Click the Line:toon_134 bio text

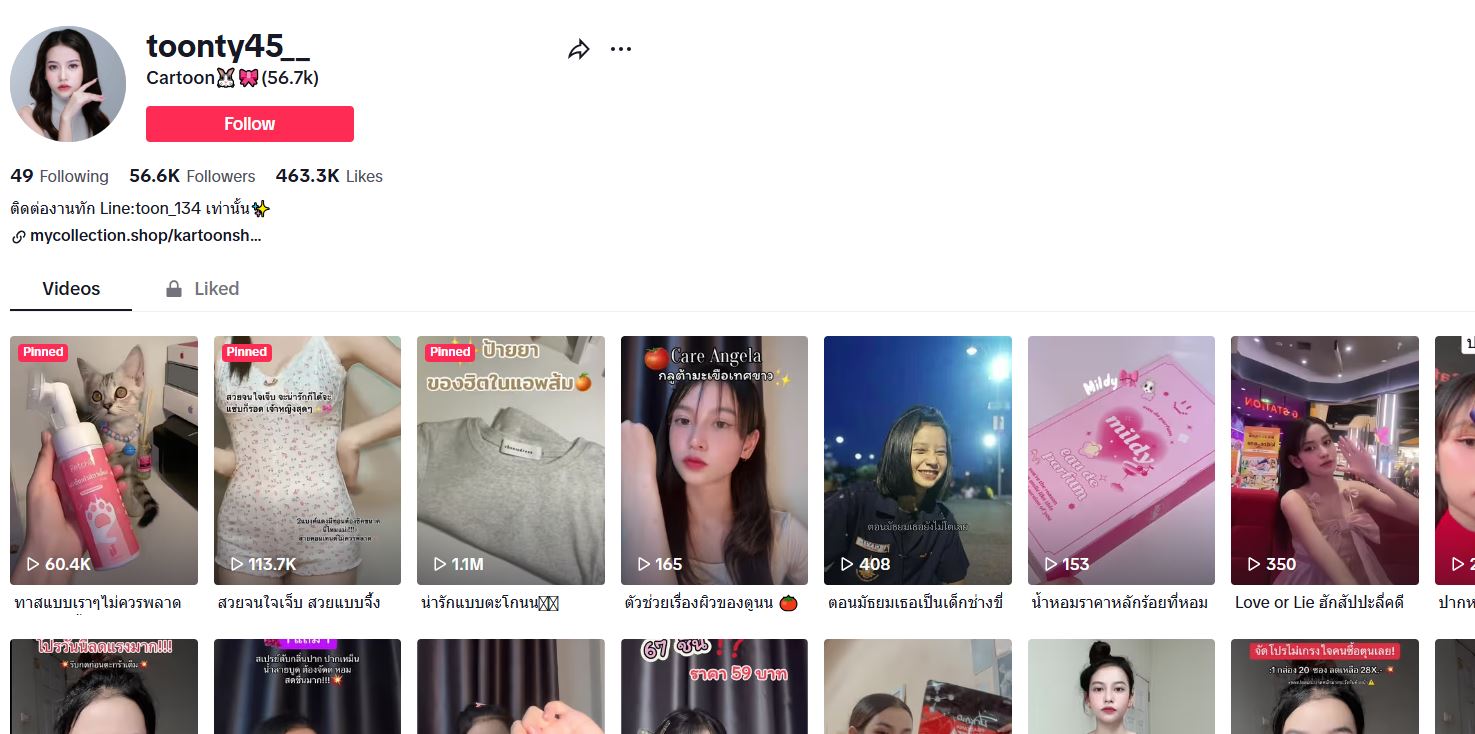tap(140, 209)
